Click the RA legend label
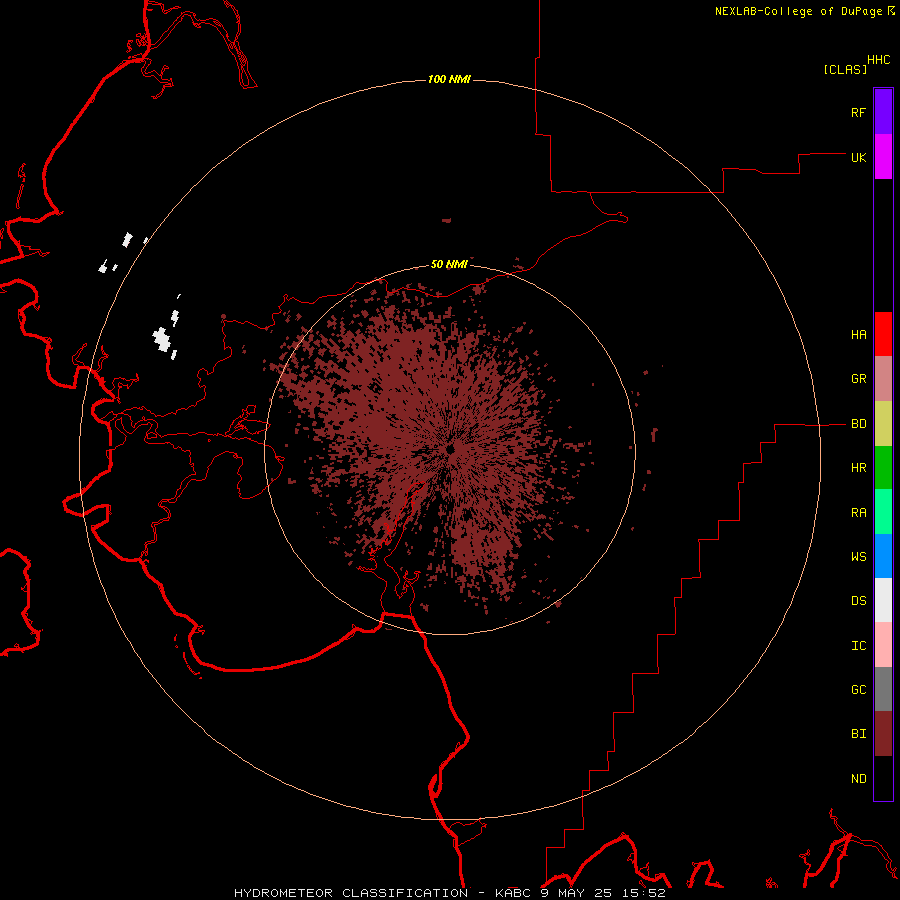The width and height of the screenshot is (900, 900). click(x=858, y=513)
